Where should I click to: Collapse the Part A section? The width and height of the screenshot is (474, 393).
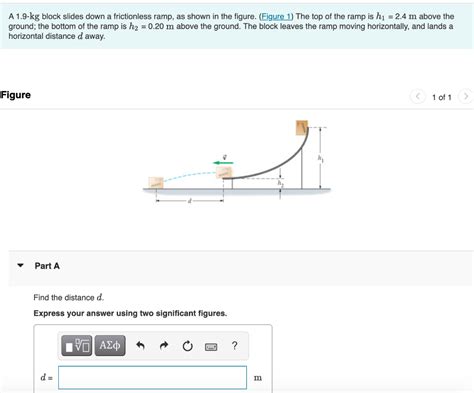[21, 266]
